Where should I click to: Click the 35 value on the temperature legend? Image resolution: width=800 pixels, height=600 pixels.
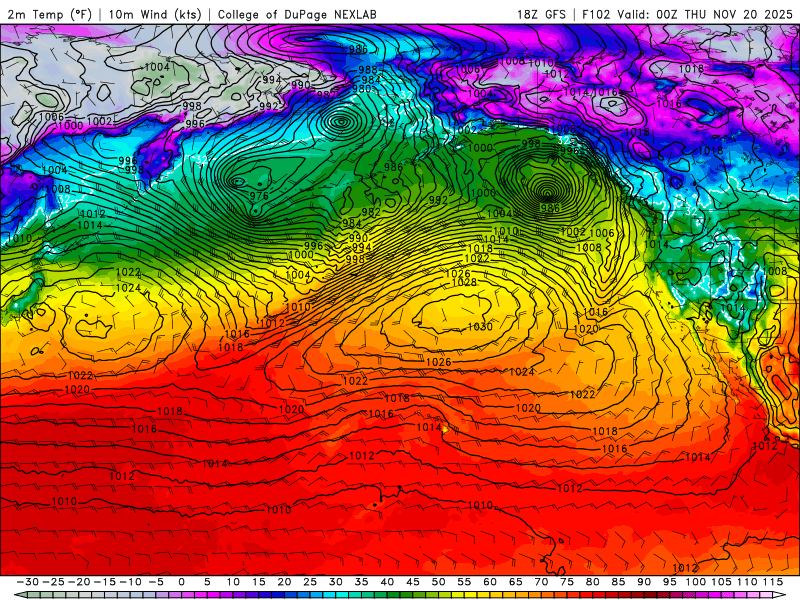coord(361,582)
